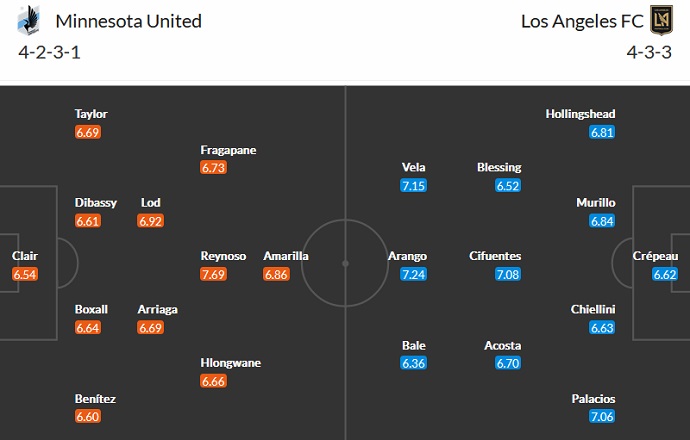This screenshot has height=440, width=690.
Task: Select player Hollingshead
Action: (580, 114)
